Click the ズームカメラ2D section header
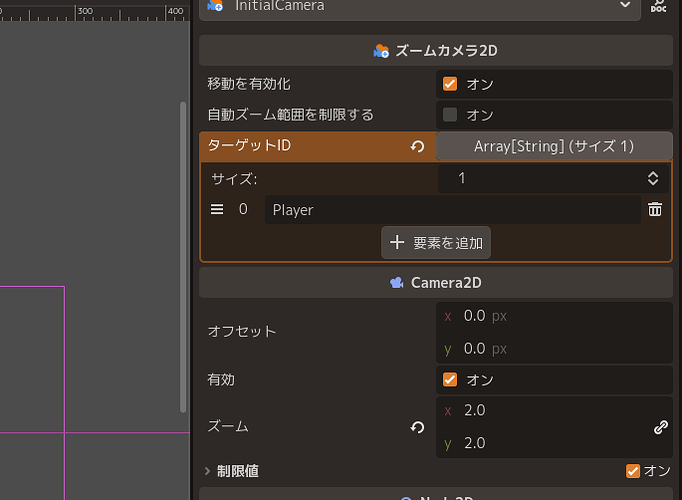Image resolution: width=682 pixels, height=500 pixels. point(435,51)
